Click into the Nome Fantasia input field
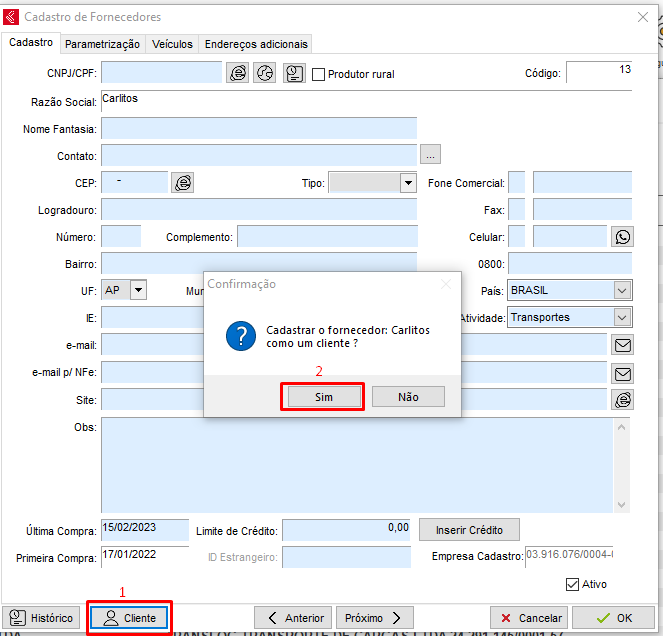 [x=258, y=128]
